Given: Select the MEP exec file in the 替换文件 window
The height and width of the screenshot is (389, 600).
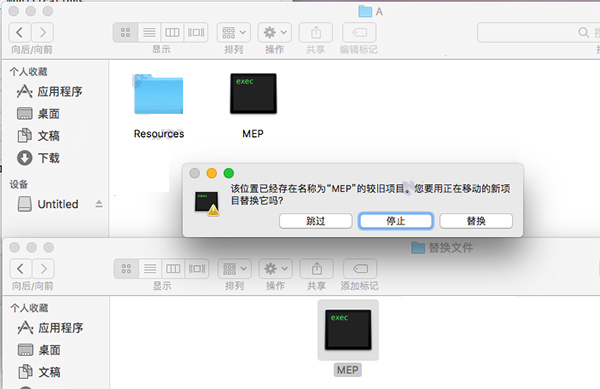Looking at the screenshot, I should 348,330.
